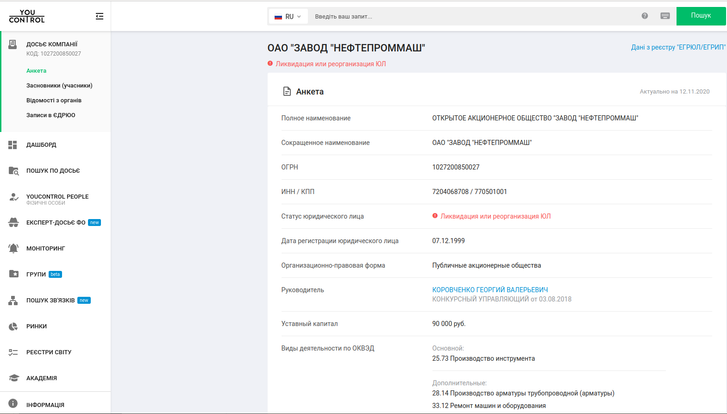Viewport: 727px width, 414px height.
Task: Click the Expert dossier spy icon
Action: pyautogui.click(x=13, y=223)
